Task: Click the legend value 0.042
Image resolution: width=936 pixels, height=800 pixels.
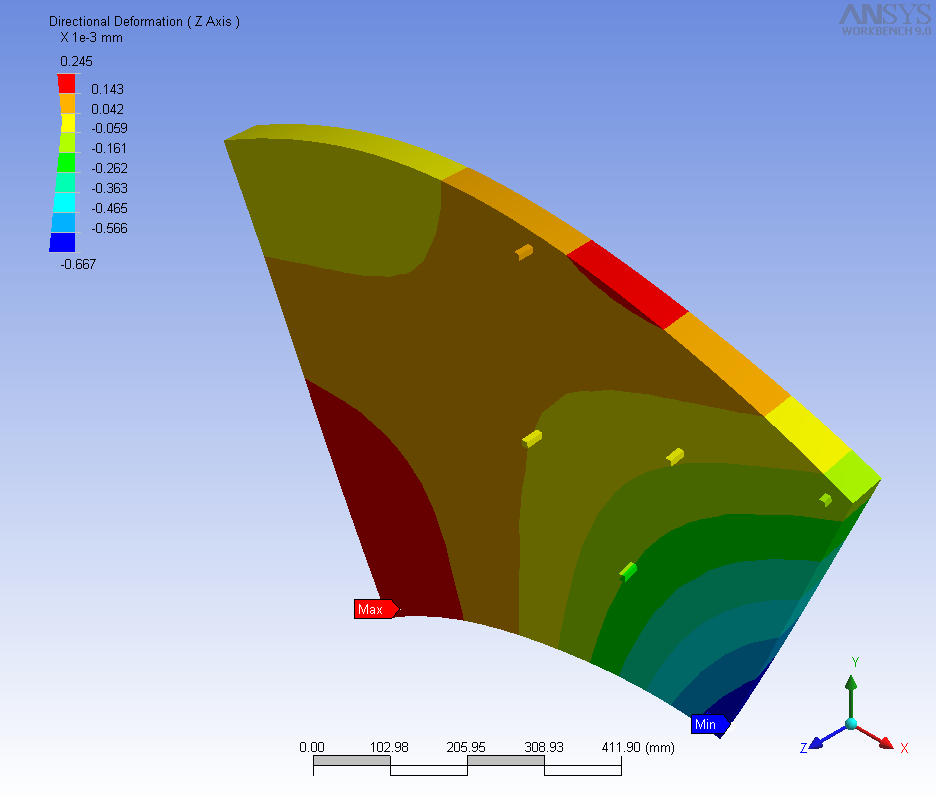Action: pos(107,109)
